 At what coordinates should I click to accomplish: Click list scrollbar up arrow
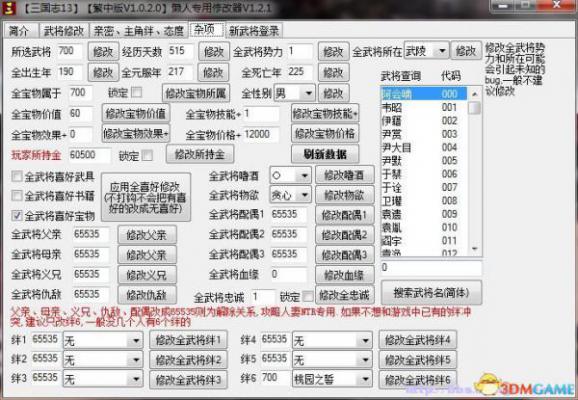(475, 94)
